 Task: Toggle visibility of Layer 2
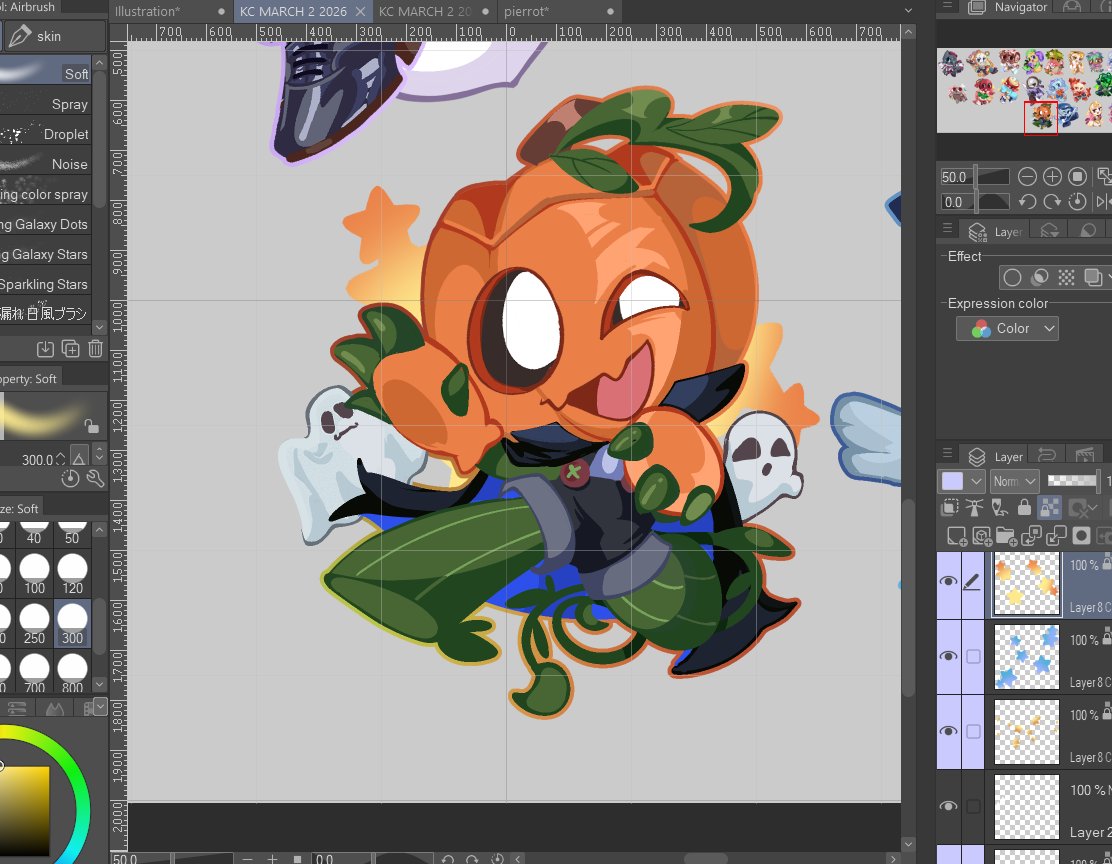pos(949,806)
